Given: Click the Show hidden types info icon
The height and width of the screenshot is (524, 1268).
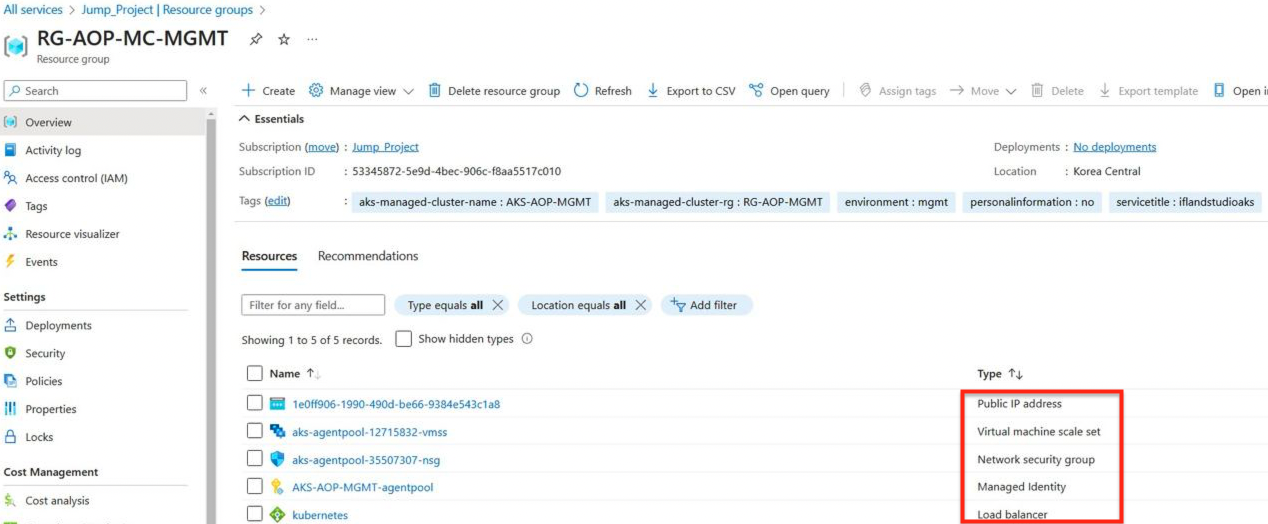Looking at the screenshot, I should click(x=527, y=339).
